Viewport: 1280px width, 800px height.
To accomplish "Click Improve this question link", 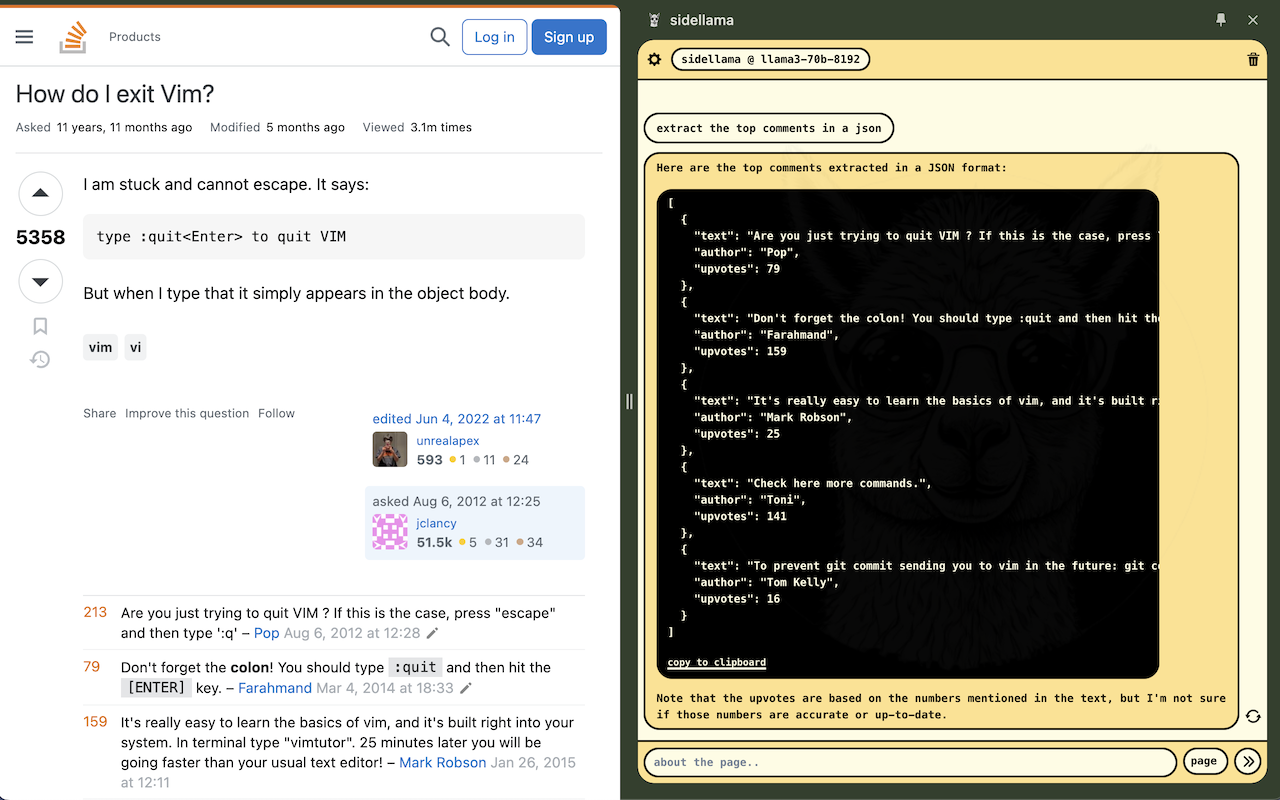I will 187,413.
